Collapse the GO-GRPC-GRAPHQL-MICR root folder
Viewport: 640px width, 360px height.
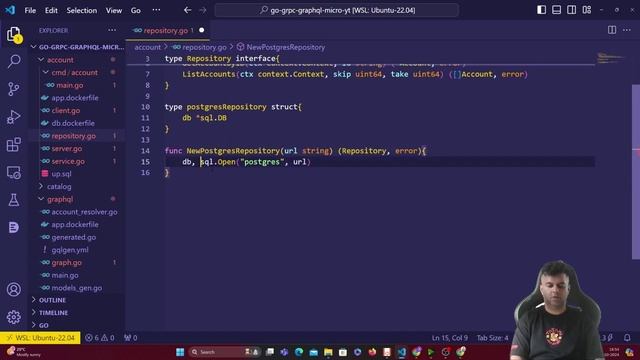pos(78,47)
